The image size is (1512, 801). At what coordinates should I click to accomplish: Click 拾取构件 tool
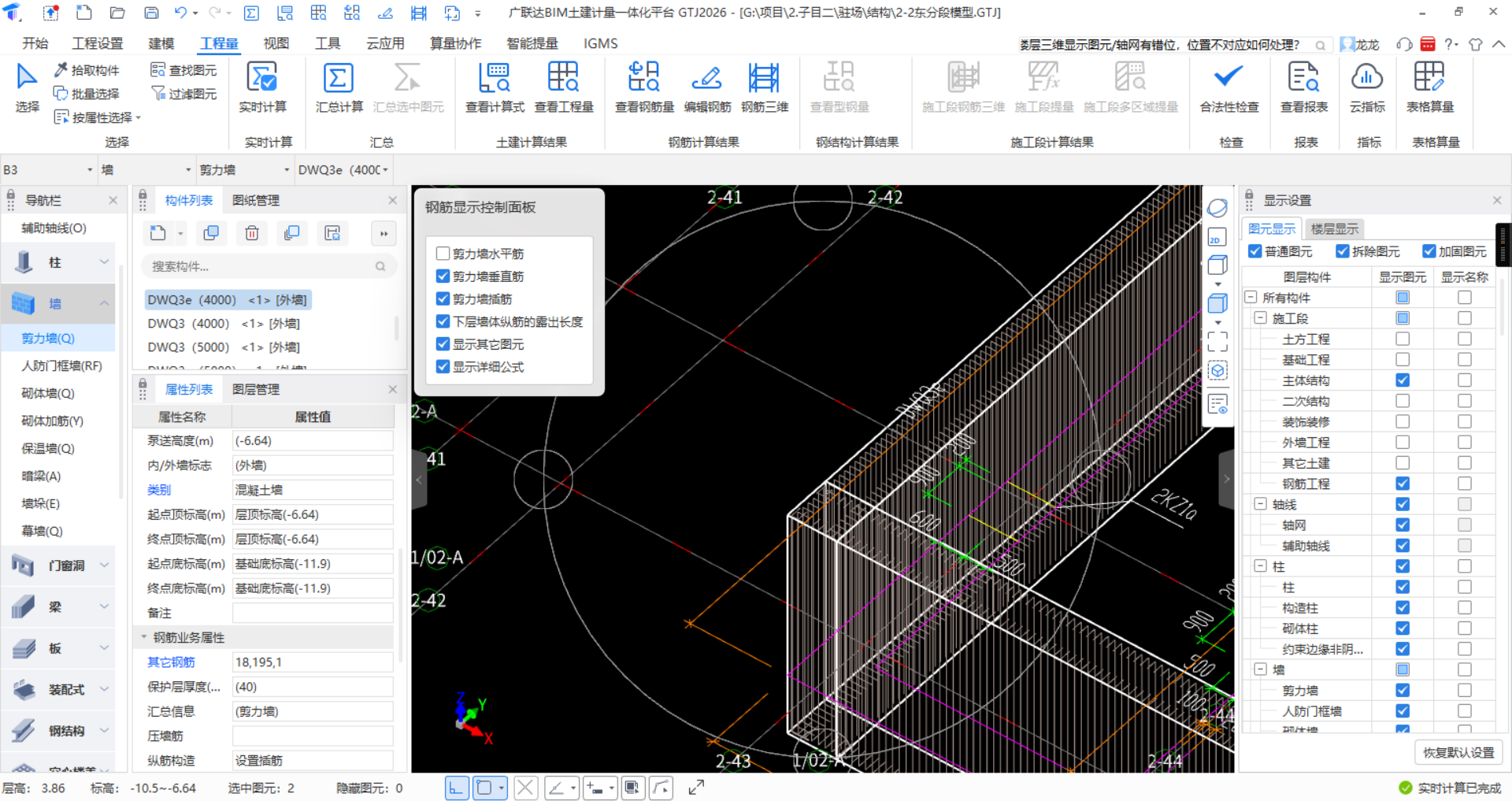87,70
